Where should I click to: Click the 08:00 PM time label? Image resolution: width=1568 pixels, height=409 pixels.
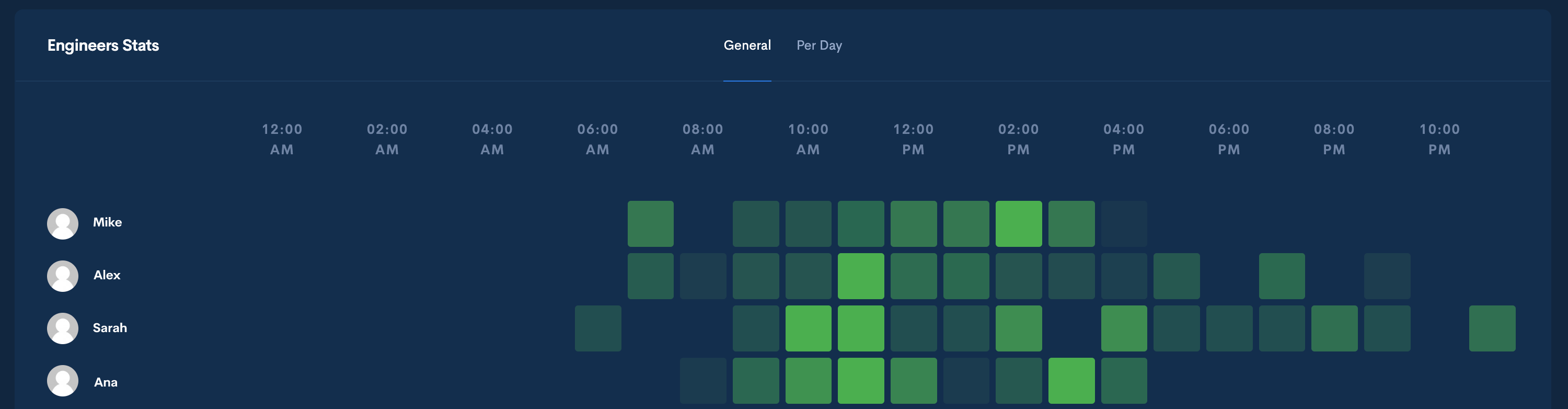(x=1334, y=139)
